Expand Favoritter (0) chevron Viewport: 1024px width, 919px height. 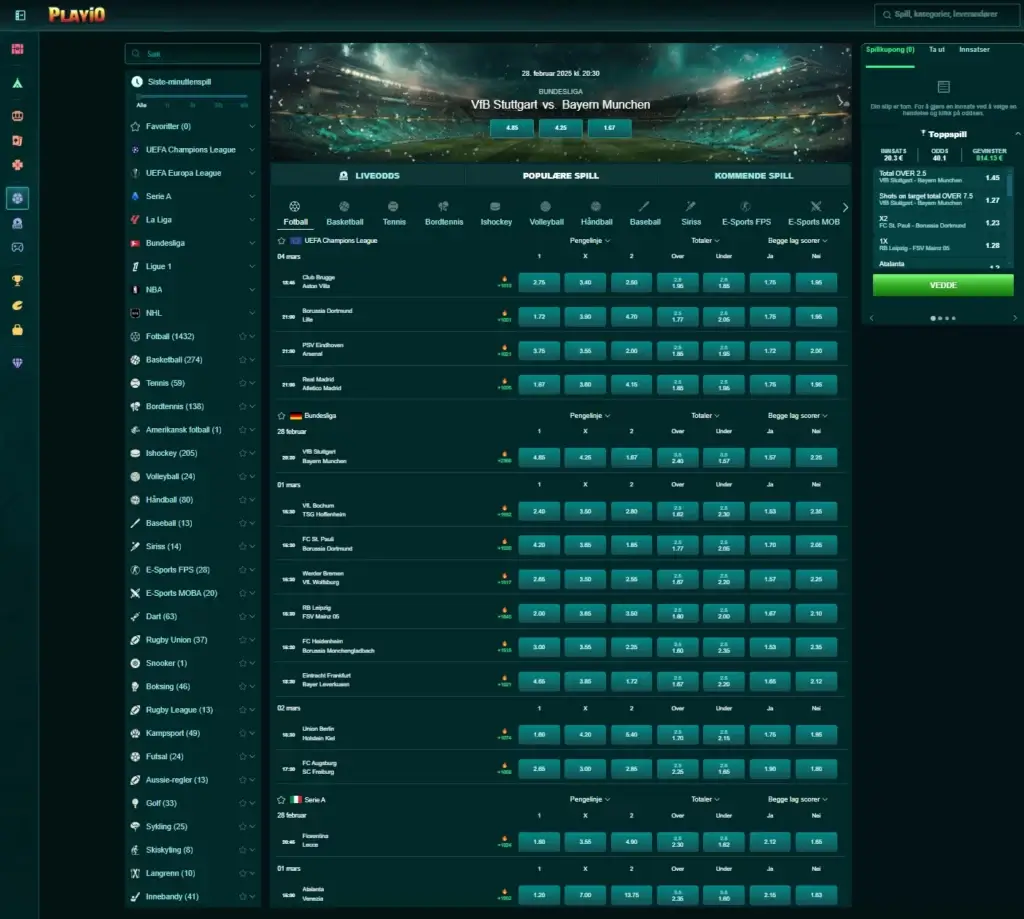pyautogui.click(x=252, y=127)
